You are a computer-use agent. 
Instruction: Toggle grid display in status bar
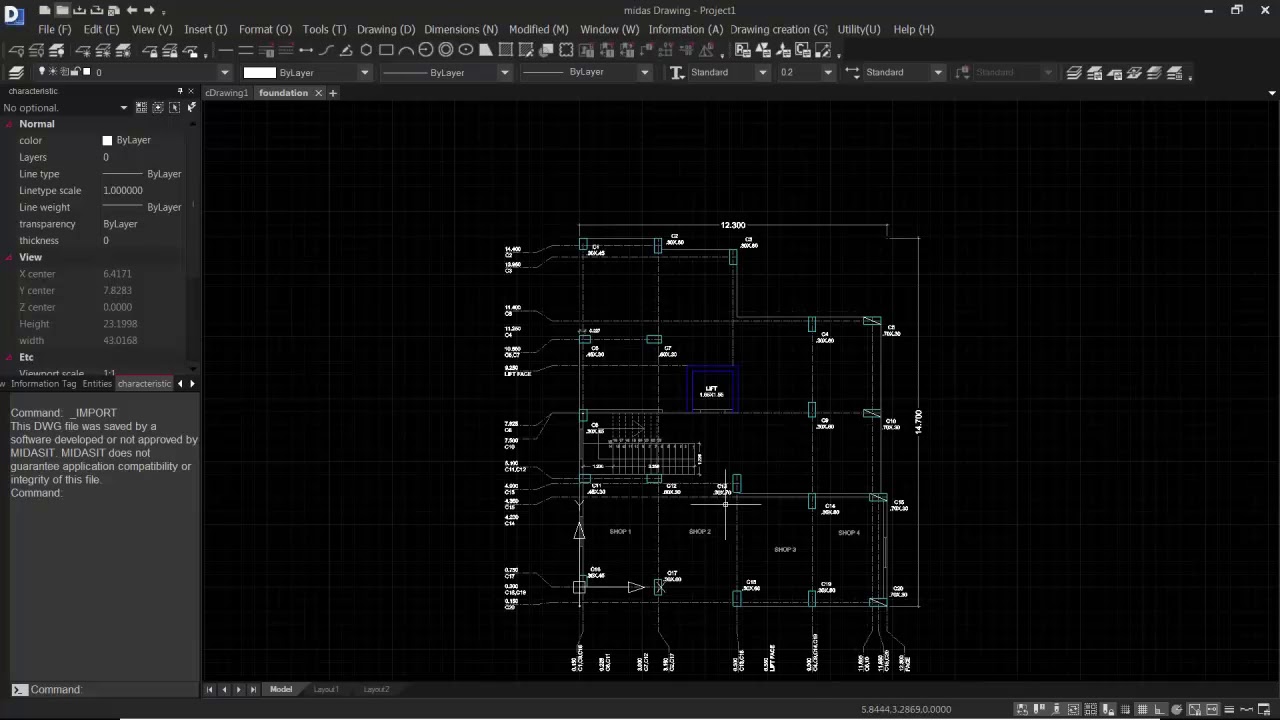coord(1142,709)
